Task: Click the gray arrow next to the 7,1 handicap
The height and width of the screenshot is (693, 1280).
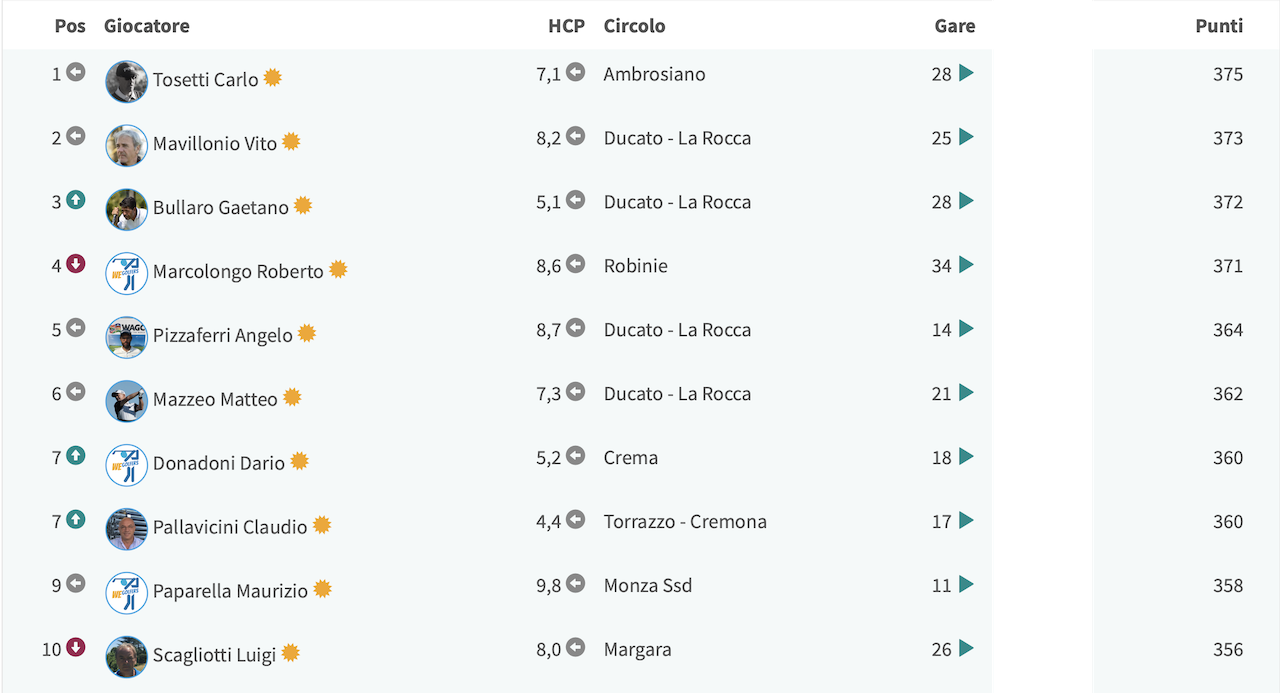Action: tap(575, 72)
